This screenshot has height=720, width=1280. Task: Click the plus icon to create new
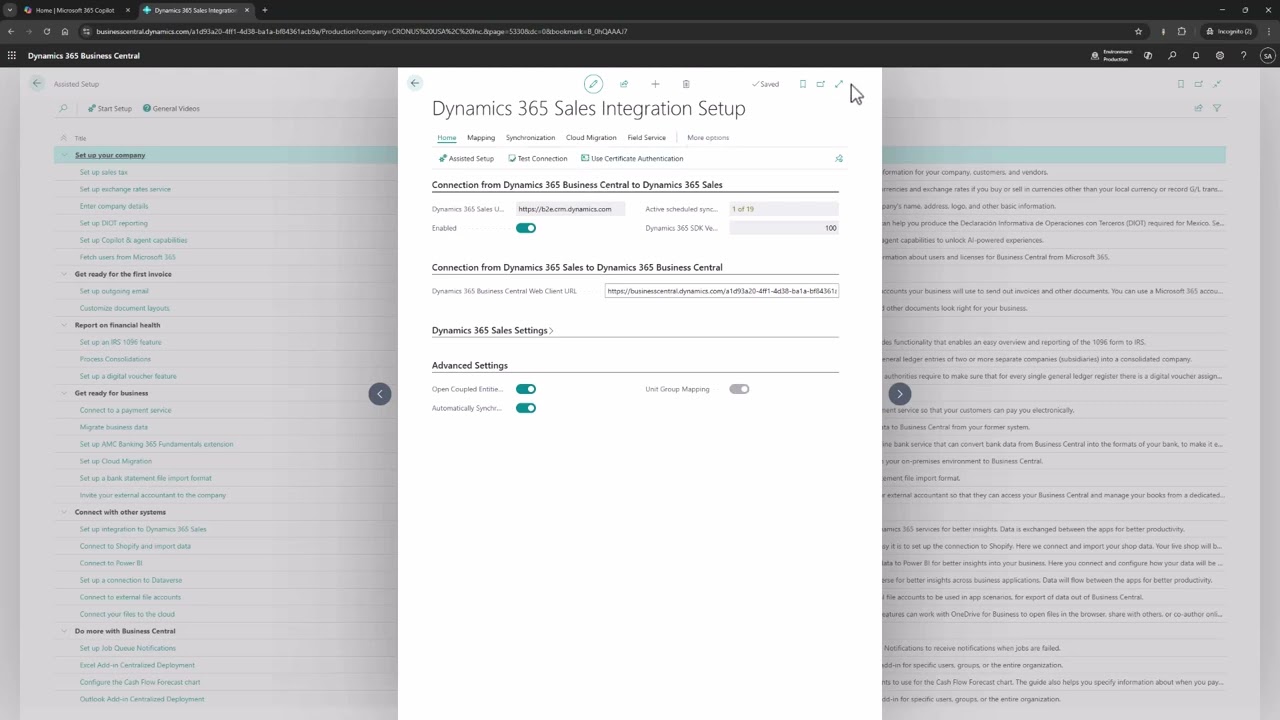pyautogui.click(x=655, y=84)
